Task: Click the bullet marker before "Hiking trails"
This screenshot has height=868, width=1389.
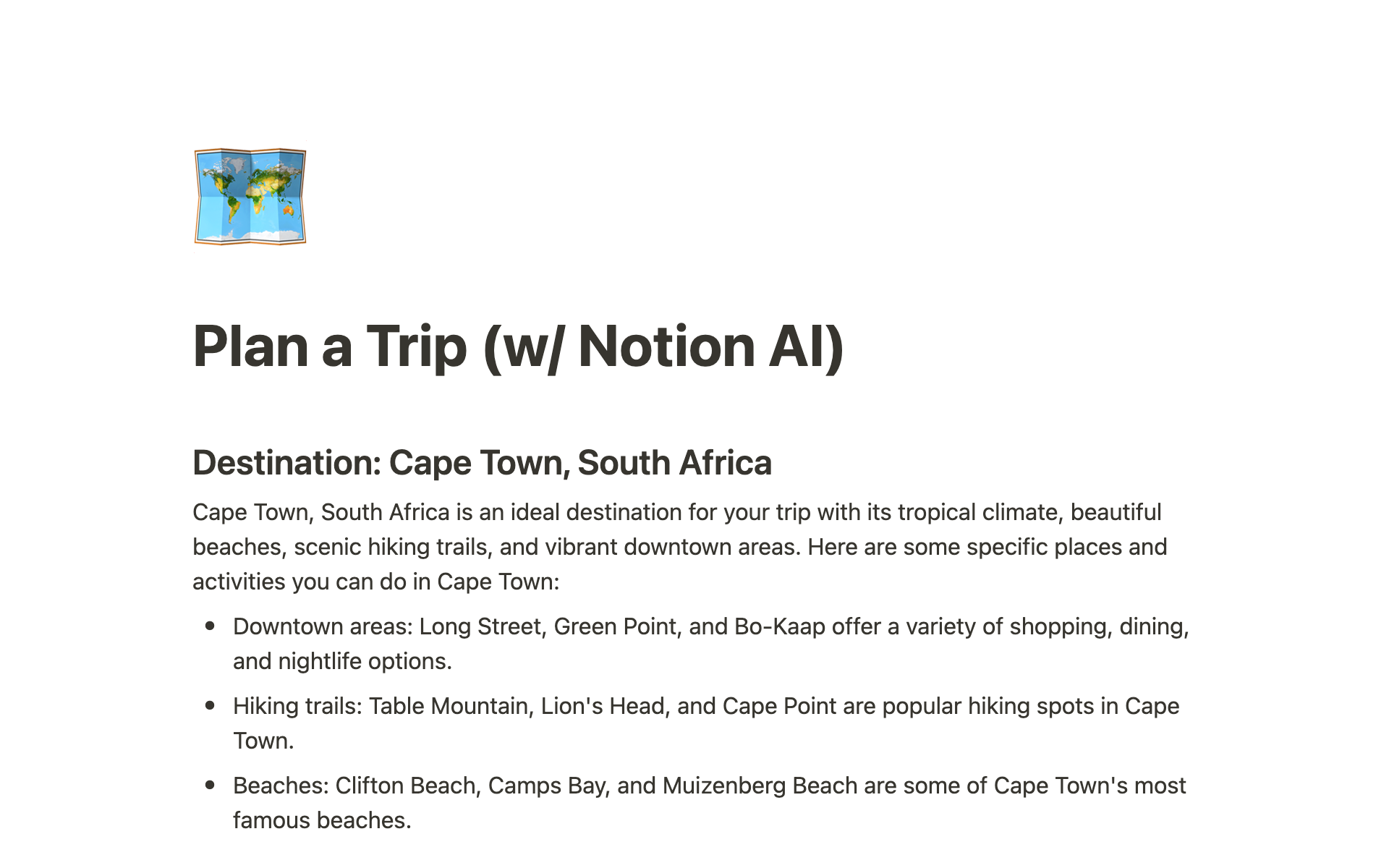Action: coord(211,706)
